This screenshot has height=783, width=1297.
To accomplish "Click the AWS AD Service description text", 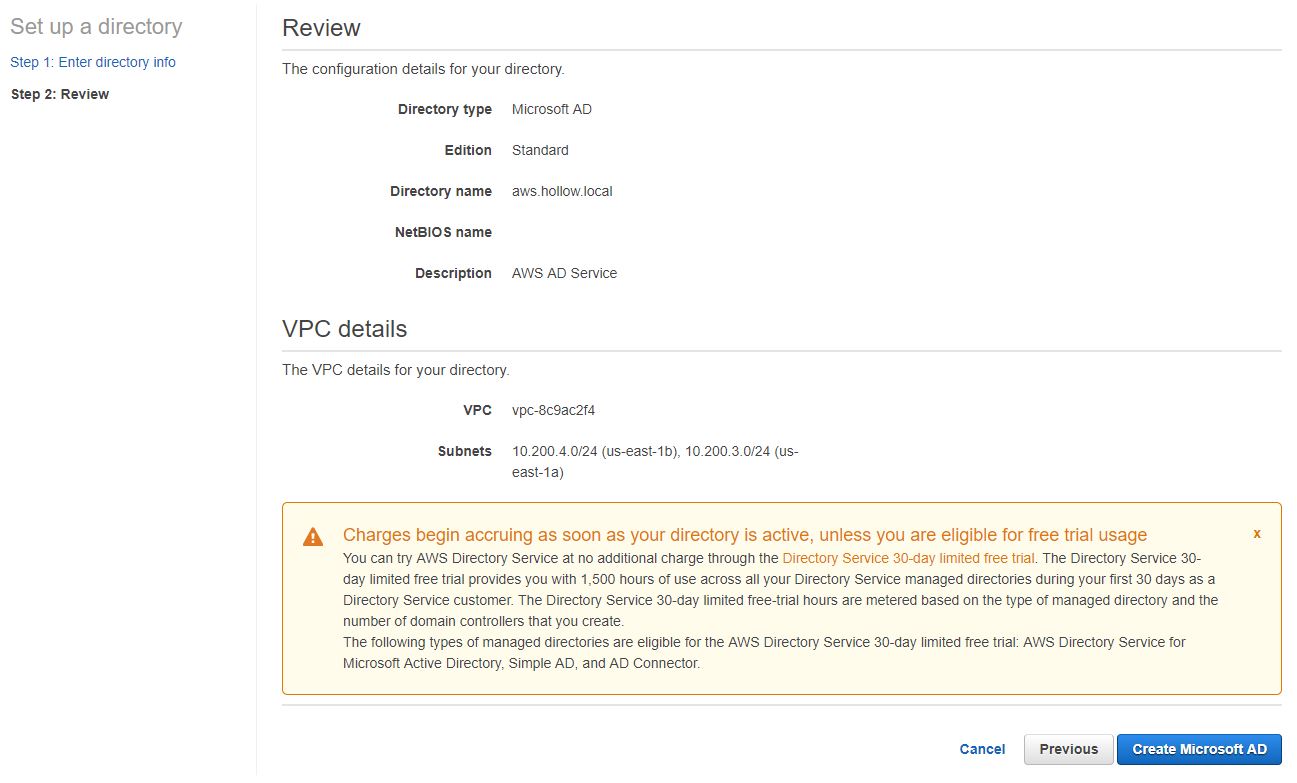I will click(x=564, y=273).
